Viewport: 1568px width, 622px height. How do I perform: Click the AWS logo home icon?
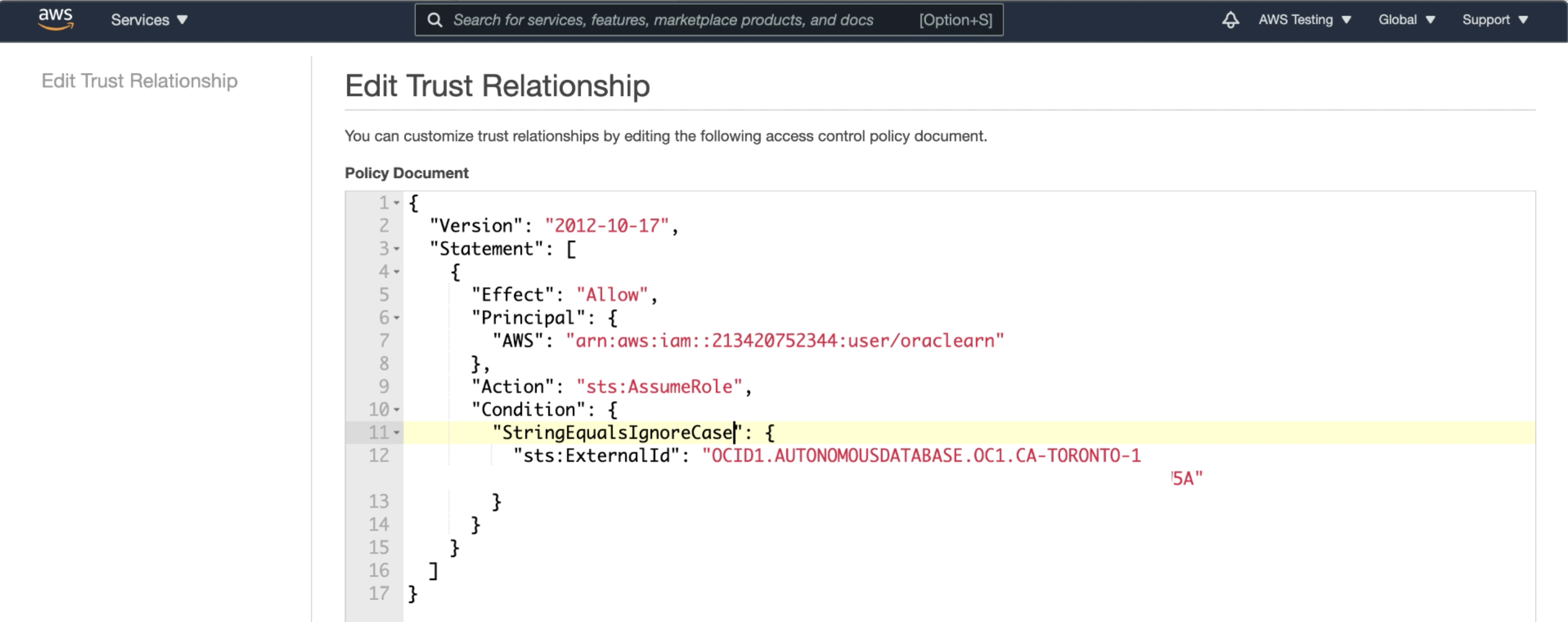pyautogui.click(x=56, y=19)
